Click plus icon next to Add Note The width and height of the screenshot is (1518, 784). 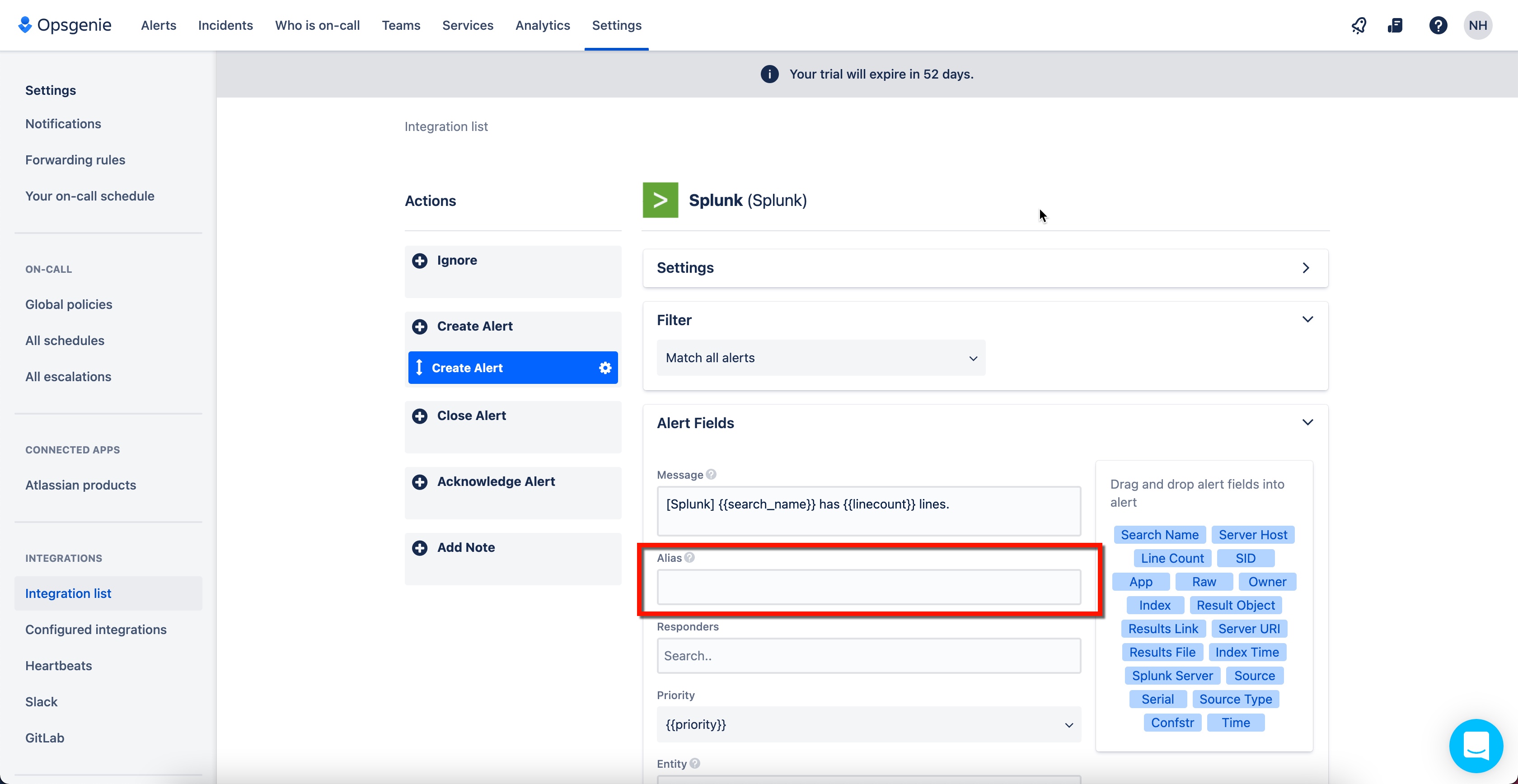(x=420, y=548)
